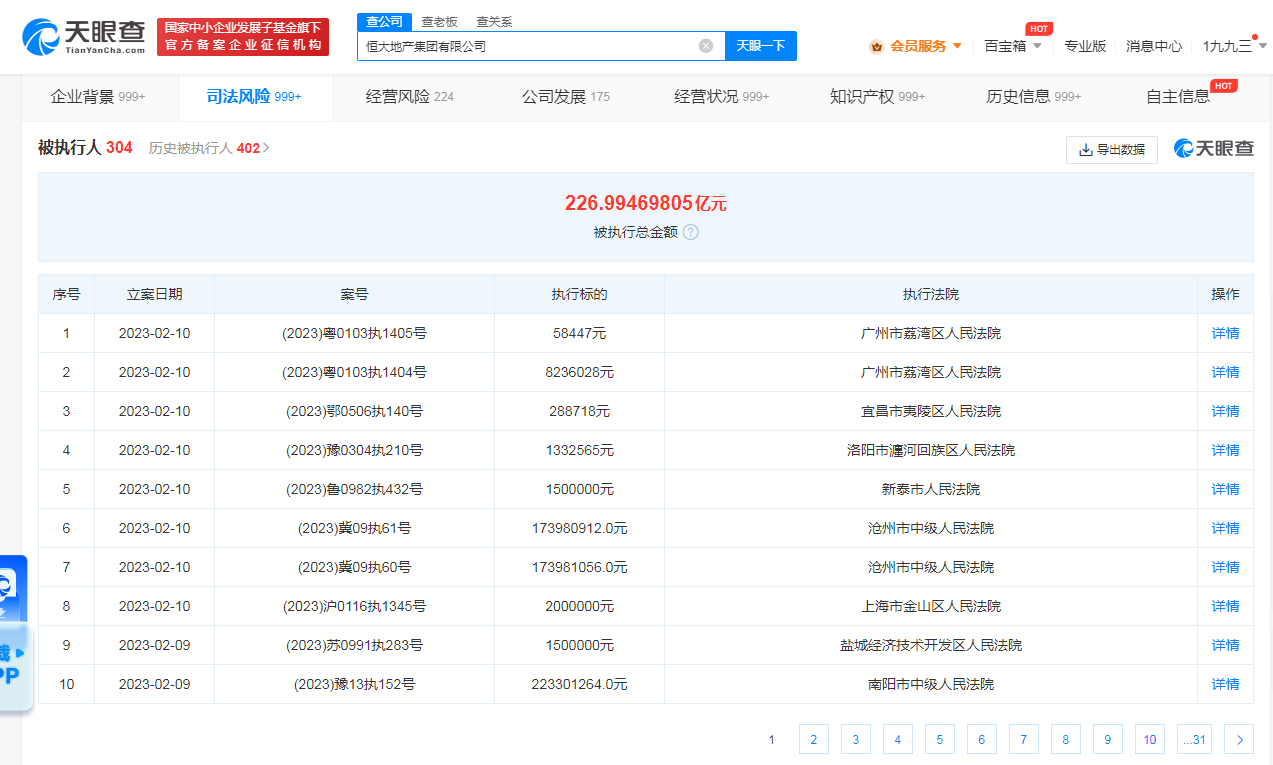
Task: Switch to the 查公司 search tab
Action: point(384,21)
